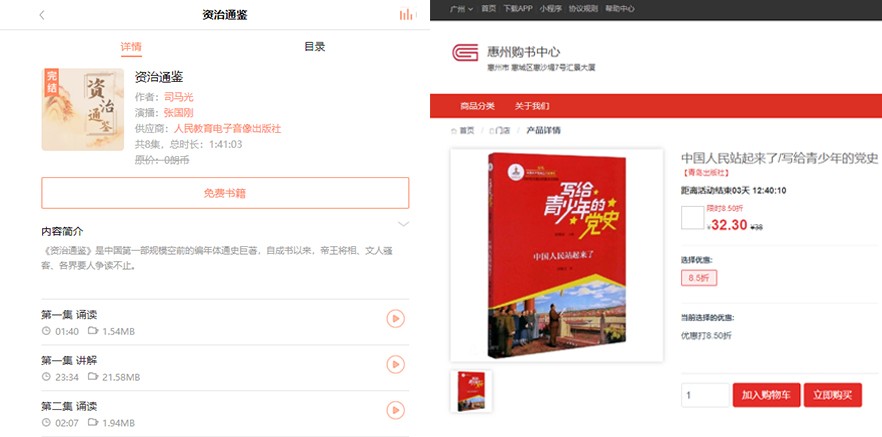Click the large red book cover image

(557, 255)
